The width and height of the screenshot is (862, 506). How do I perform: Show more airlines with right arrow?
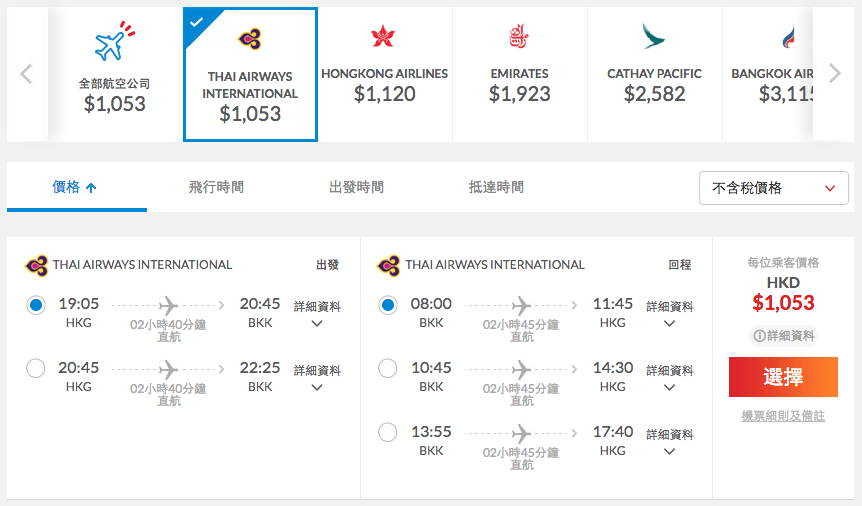coord(835,73)
